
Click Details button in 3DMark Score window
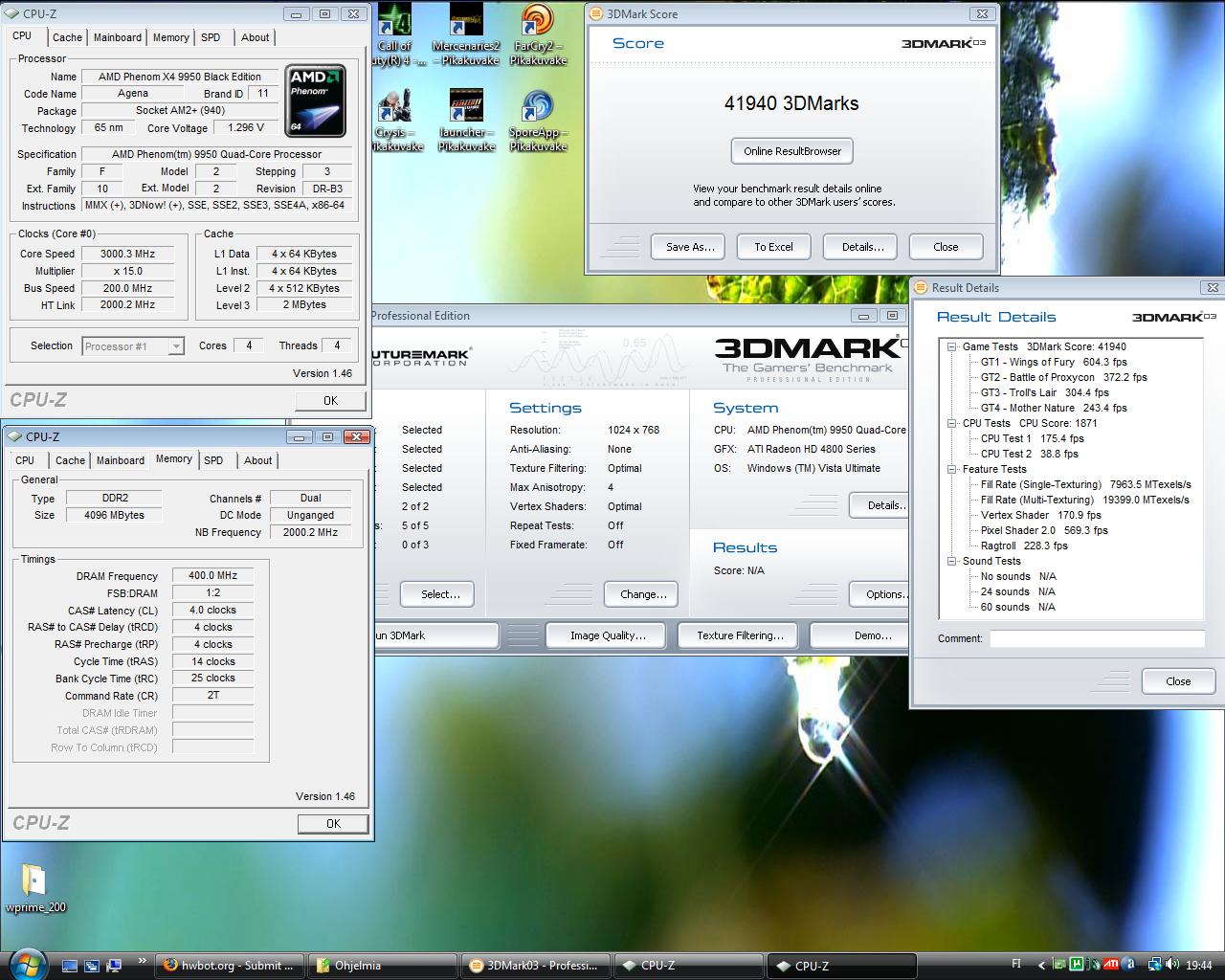pyautogui.click(x=862, y=247)
